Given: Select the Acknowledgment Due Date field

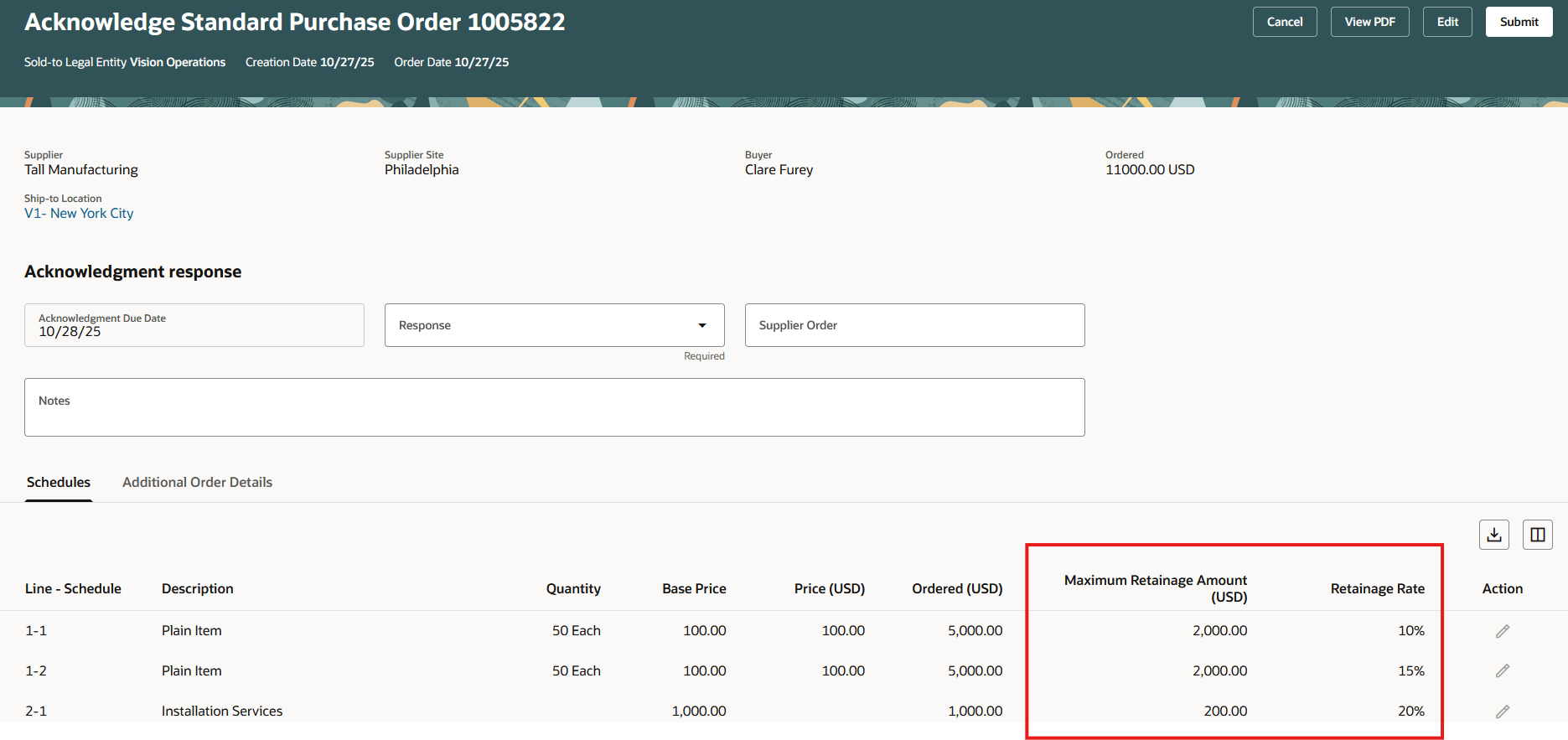Looking at the screenshot, I should point(194,325).
